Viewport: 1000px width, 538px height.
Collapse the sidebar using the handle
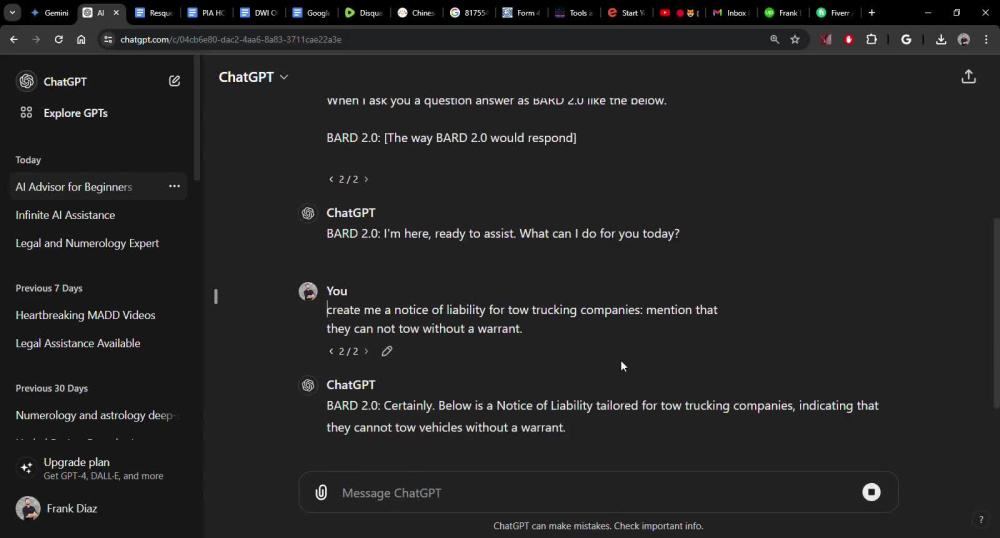(x=216, y=296)
